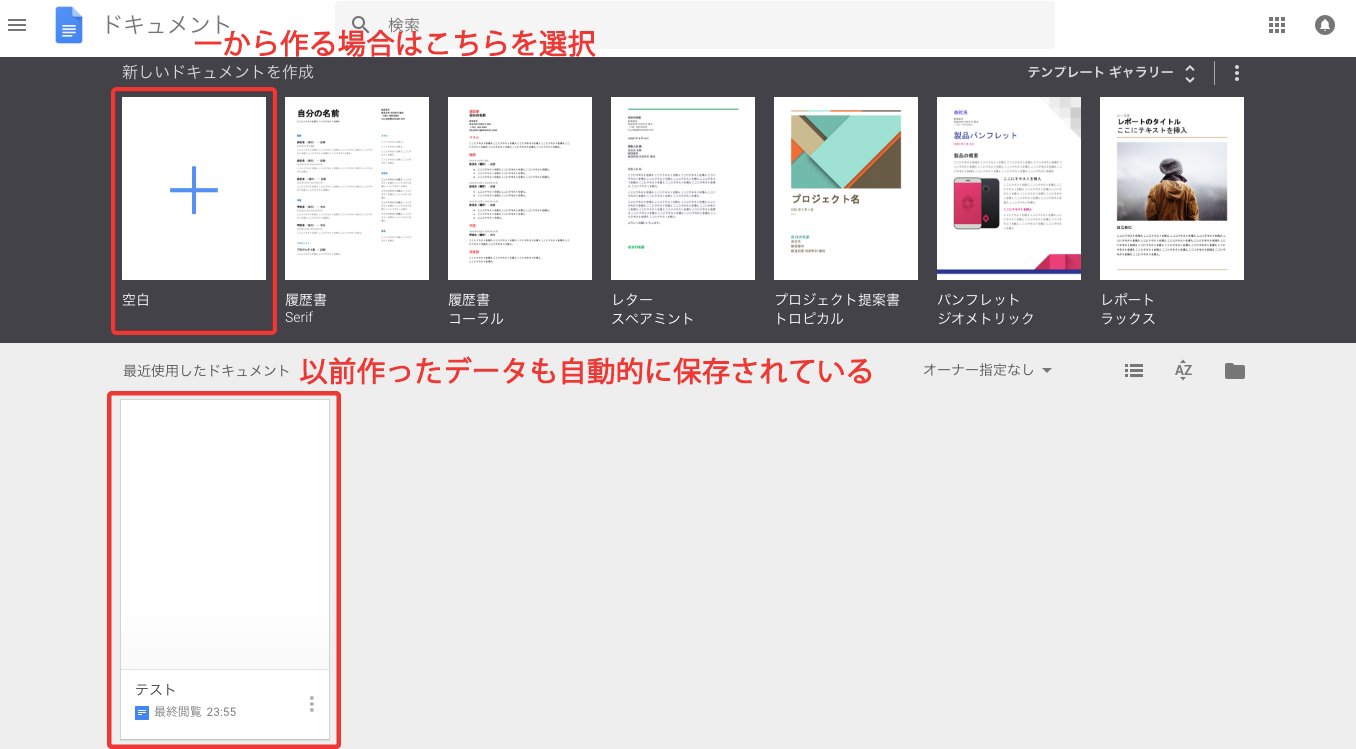Screen dimensions: 1356x749
Task: Select the 履歴書 コーラル template
Action: [520, 189]
